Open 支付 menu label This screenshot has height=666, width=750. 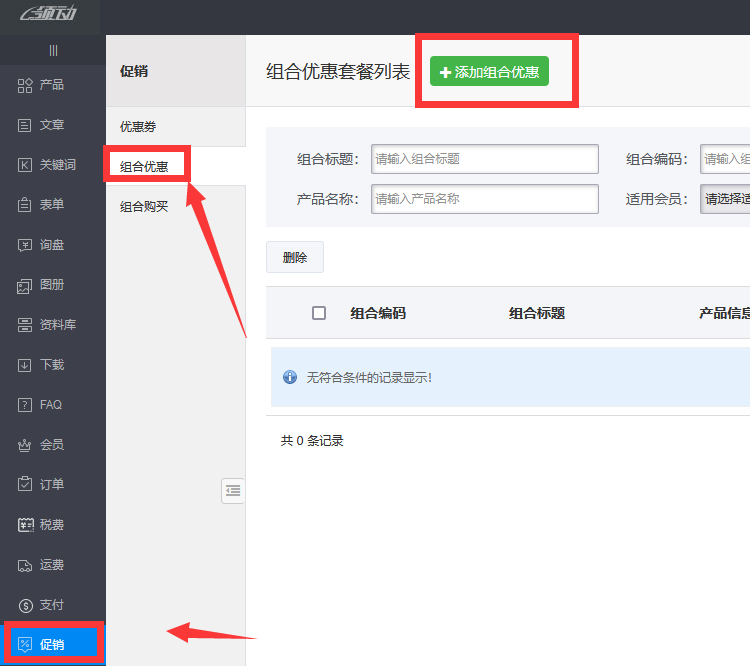(x=52, y=605)
